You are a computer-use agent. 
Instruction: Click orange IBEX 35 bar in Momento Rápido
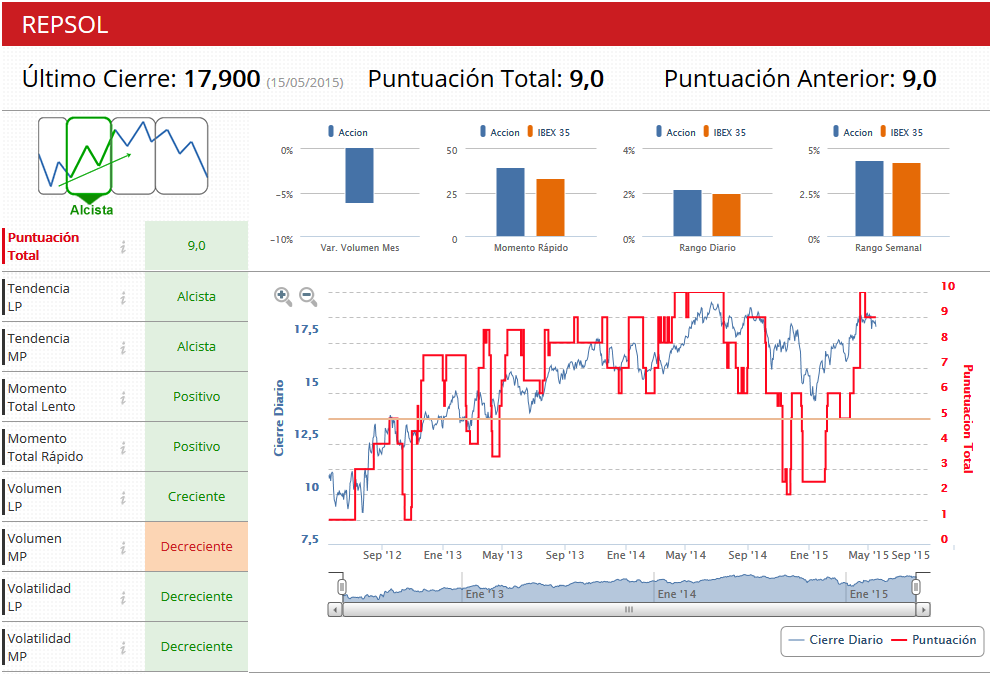tap(550, 208)
